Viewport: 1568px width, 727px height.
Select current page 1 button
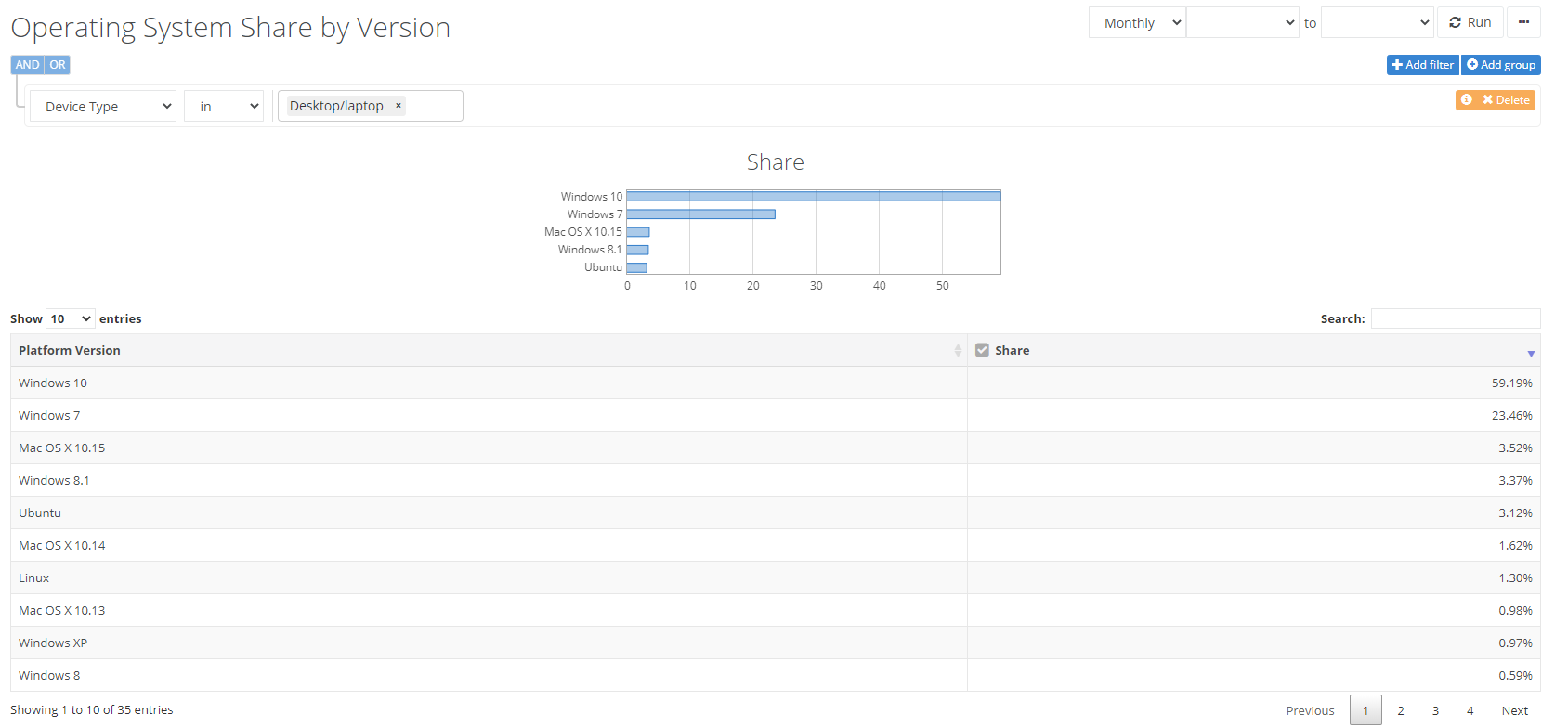[1365, 710]
